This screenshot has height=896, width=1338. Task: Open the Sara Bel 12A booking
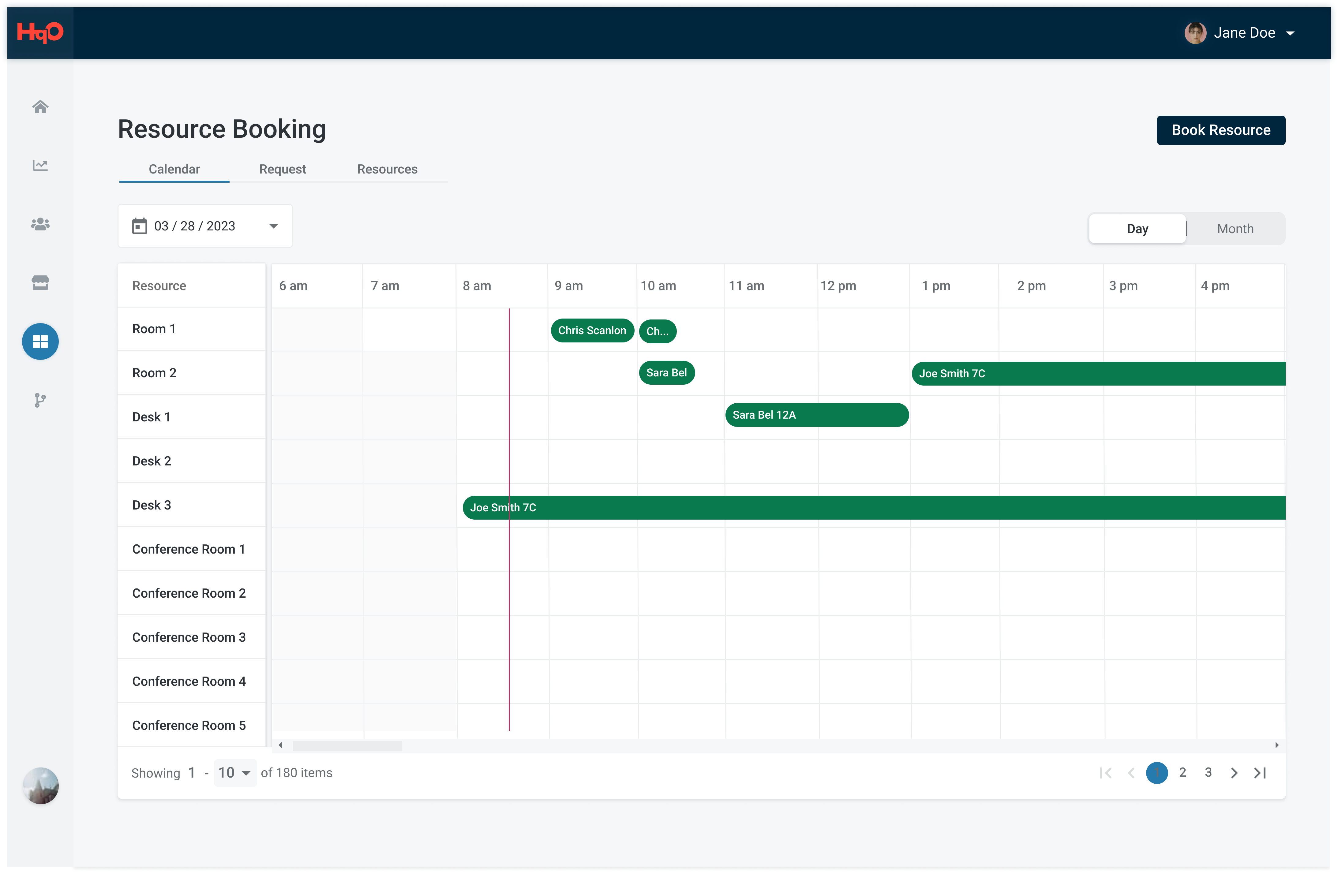(817, 415)
